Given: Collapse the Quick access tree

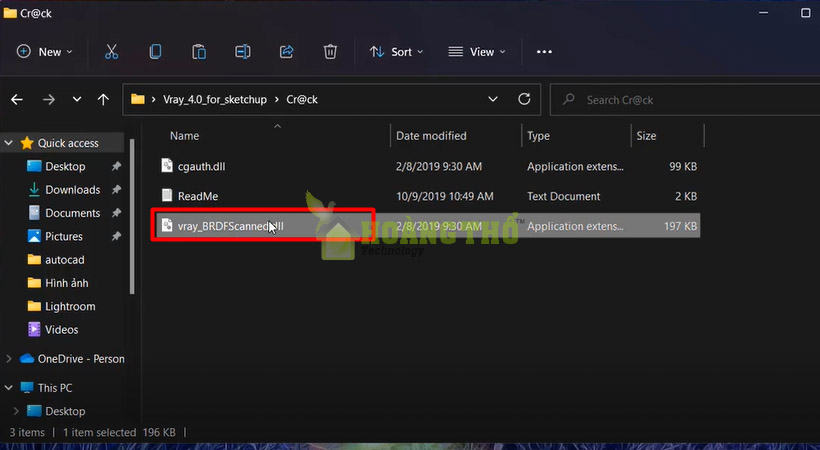Looking at the screenshot, I should point(9,143).
